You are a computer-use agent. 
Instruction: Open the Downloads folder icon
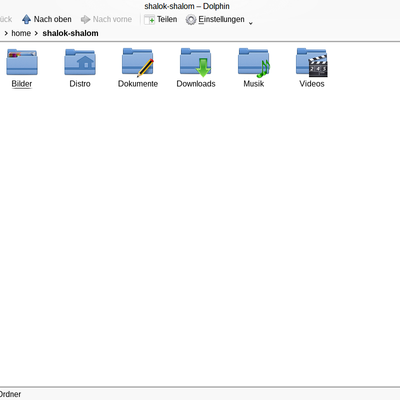pyautogui.click(x=196, y=62)
